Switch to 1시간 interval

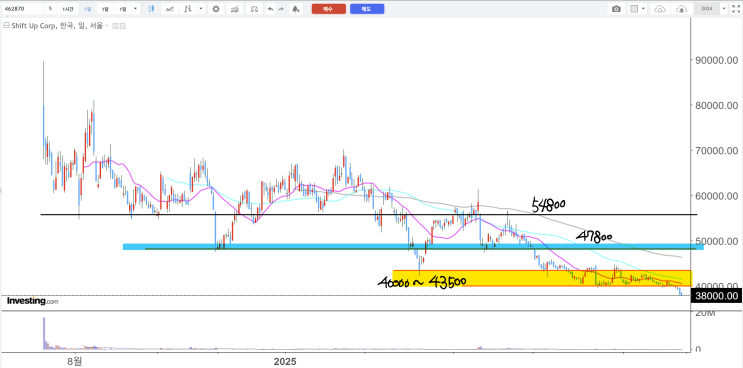tap(68, 9)
